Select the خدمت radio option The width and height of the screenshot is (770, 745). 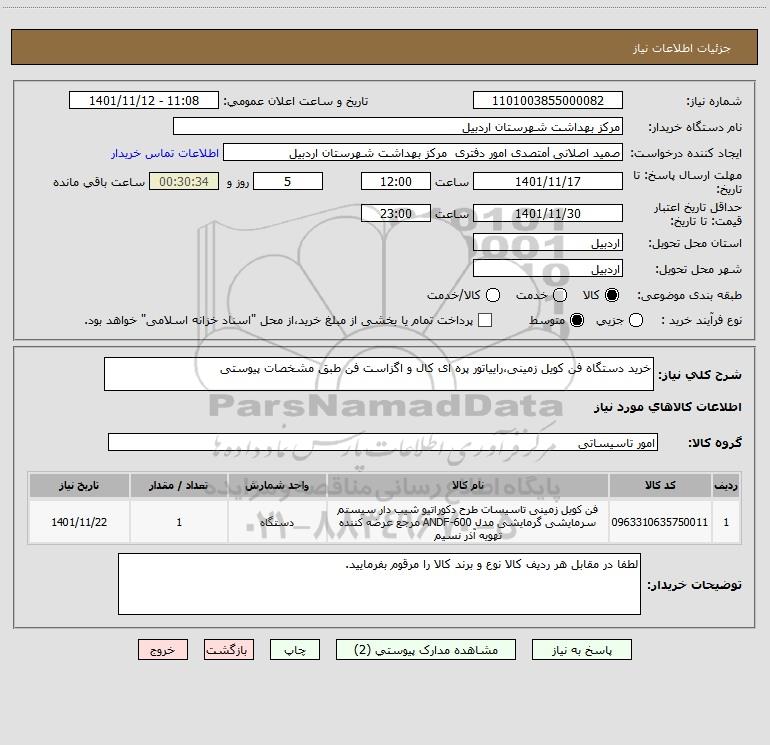pyautogui.click(x=560, y=295)
